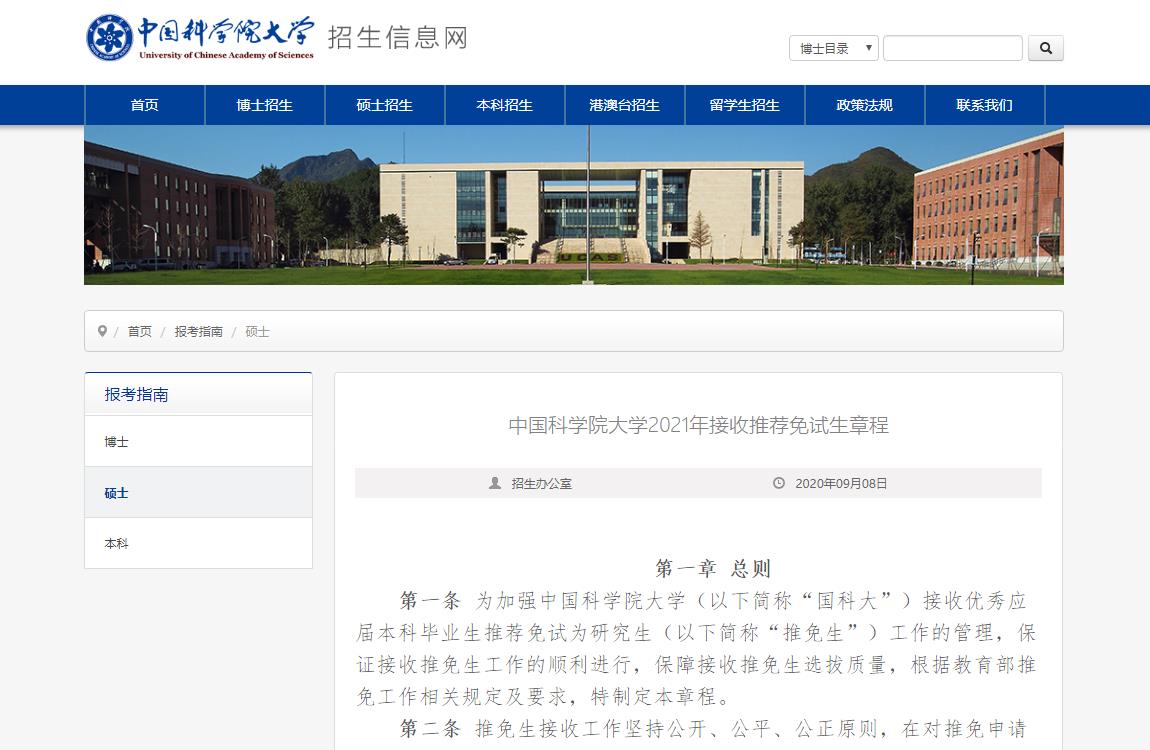Click the campus banner image
1150x750 pixels.
coord(574,205)
